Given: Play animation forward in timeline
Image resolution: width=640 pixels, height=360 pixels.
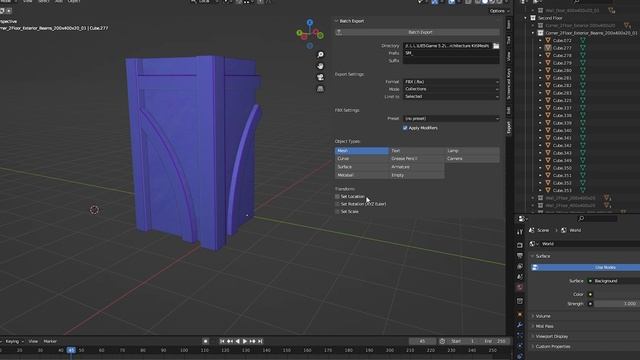Looking at the screenshot, I should (x=245, y=341).
